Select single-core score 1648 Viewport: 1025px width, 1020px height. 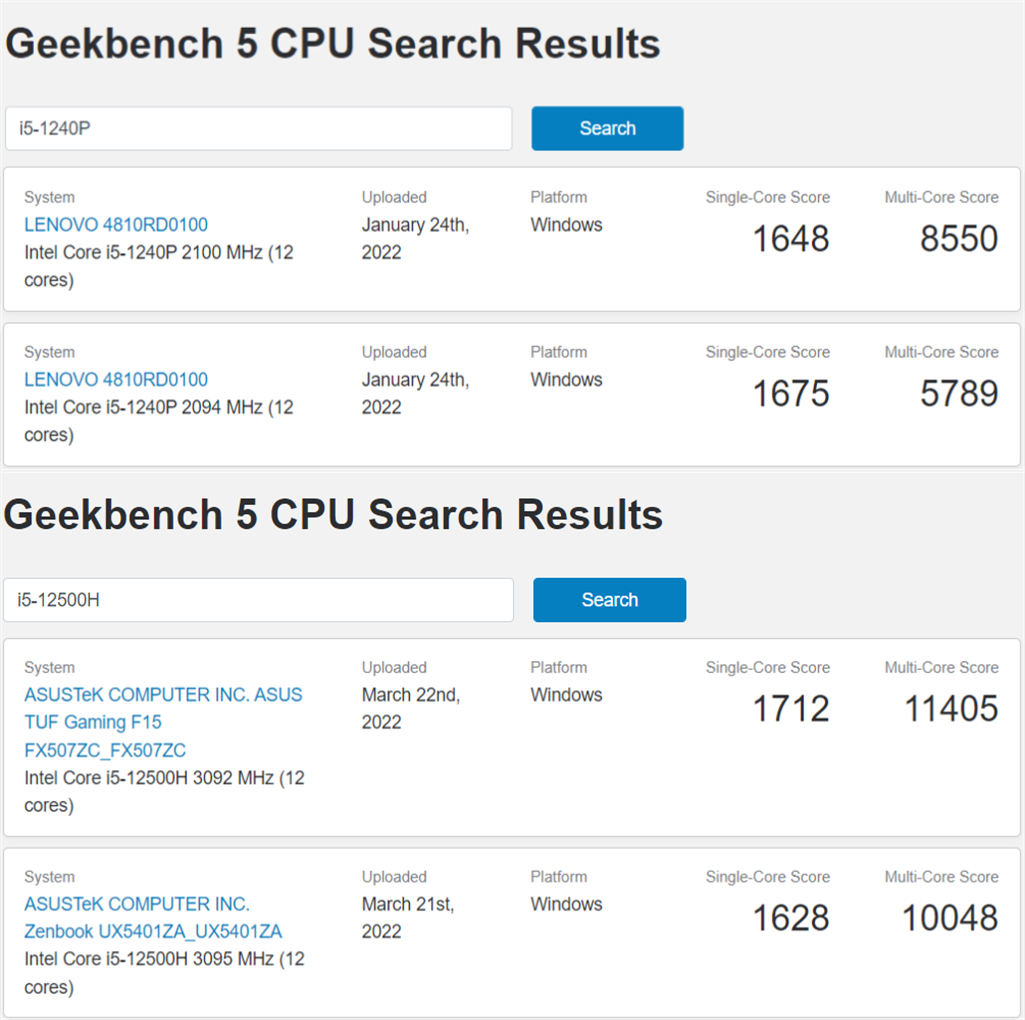[791, 239]
